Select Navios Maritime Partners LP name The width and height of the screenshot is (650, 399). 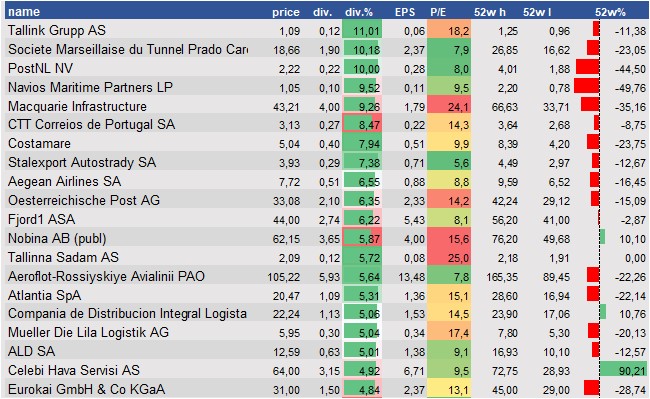(x=90, y=87)
